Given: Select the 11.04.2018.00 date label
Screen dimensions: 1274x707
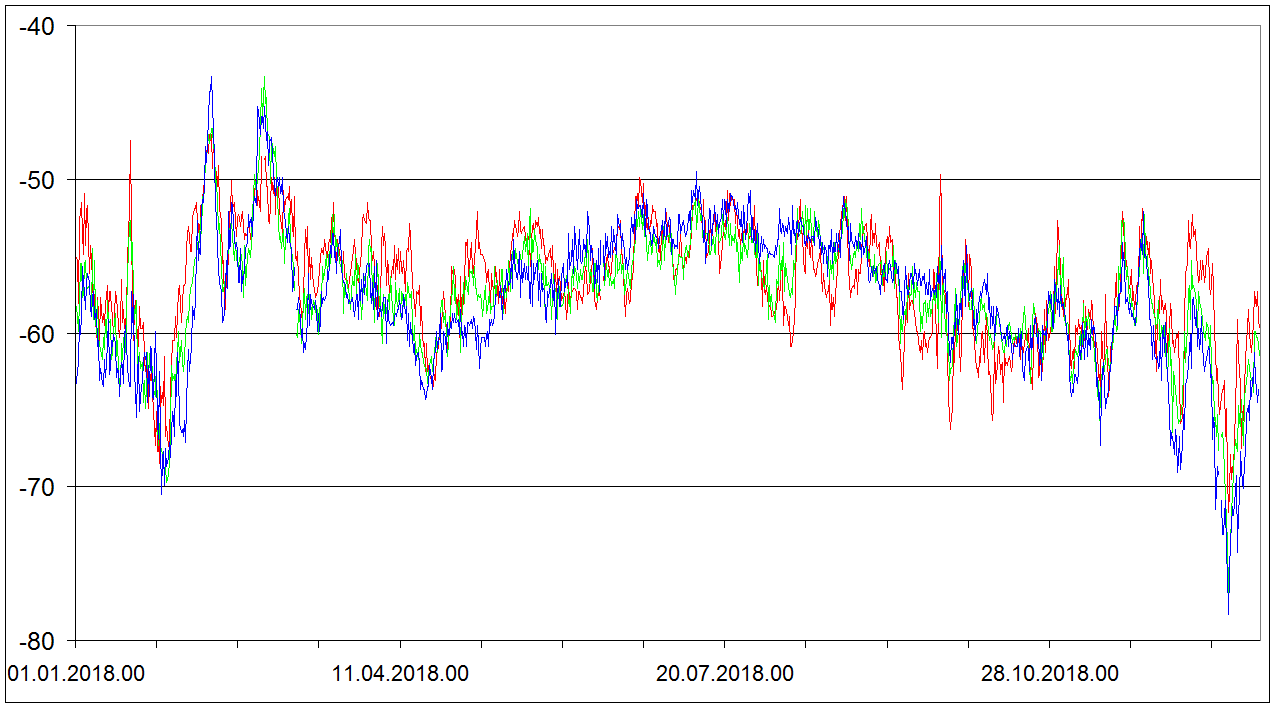Looking at the screenshot, I should click(x=400, y=674).
